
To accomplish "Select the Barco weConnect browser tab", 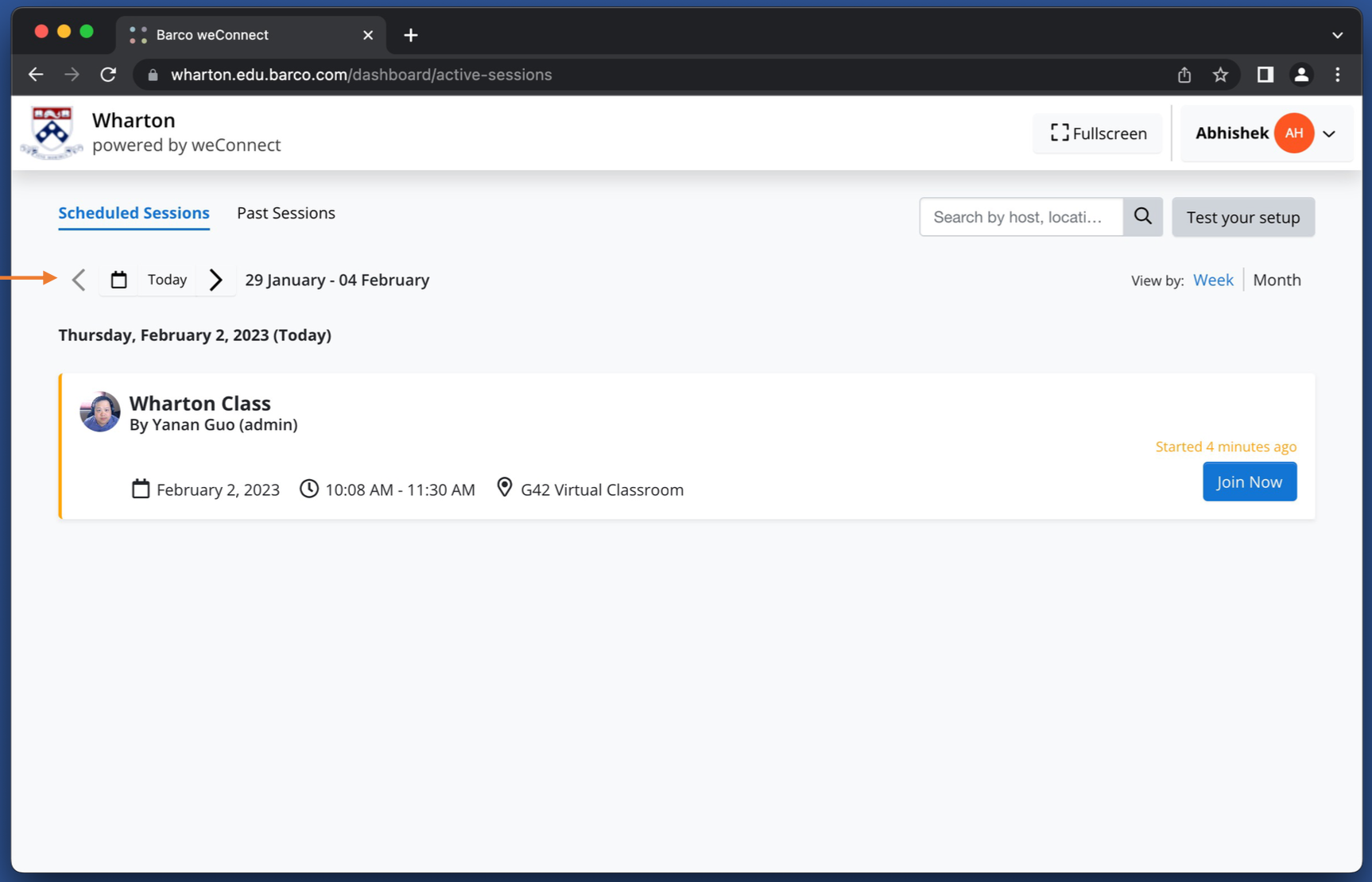I will 251,35.
